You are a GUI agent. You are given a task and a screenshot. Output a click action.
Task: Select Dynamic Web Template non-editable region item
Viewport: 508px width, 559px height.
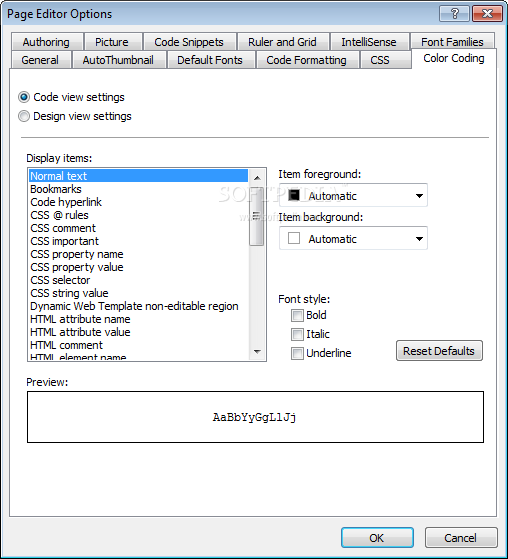tap(138, 306)
